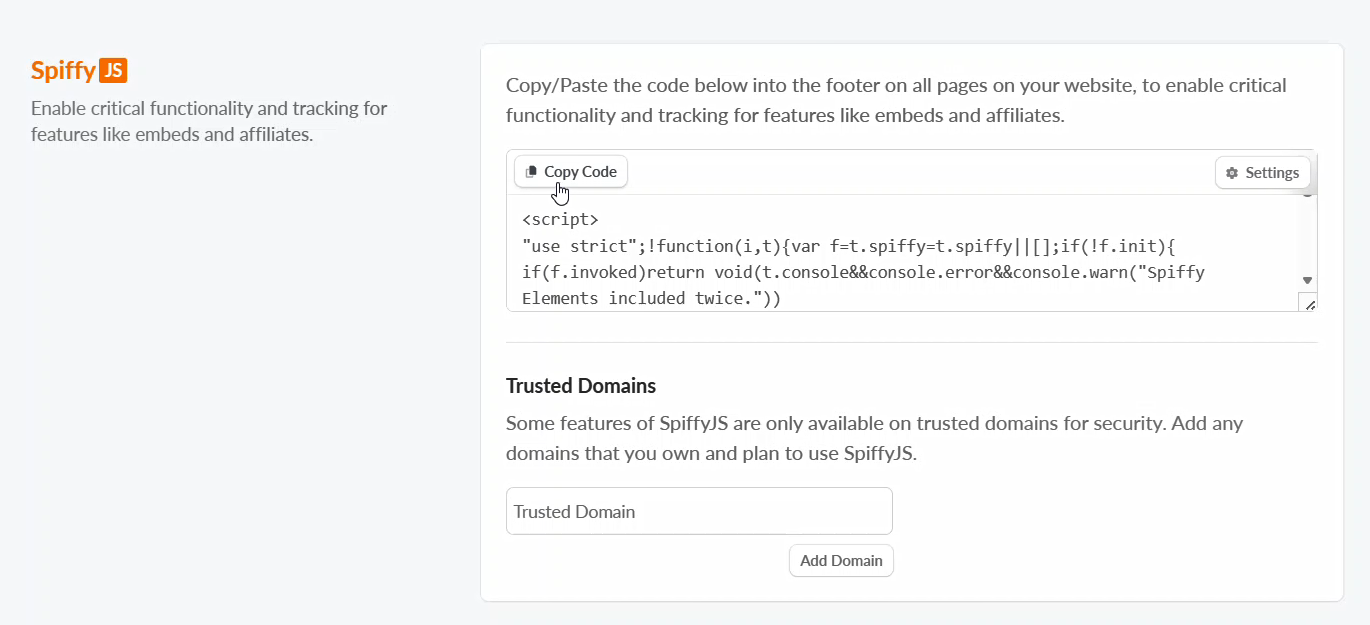The width and height of the screenshot is (1370, 625).
Task: Click the if(f.invoked) code line
Action: (x=863, y=272)
